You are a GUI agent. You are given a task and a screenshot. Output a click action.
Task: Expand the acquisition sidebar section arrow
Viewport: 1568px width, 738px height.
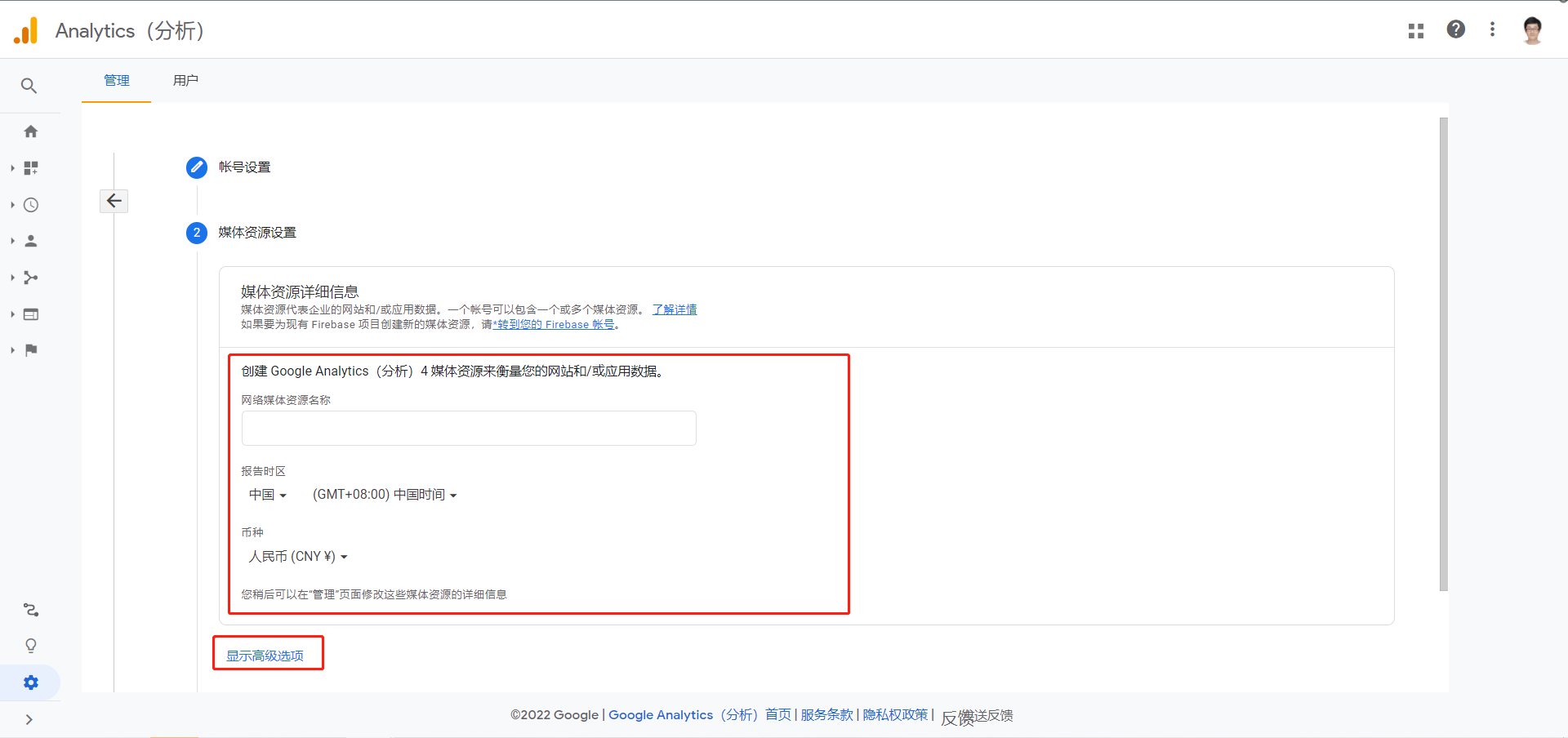12,278
